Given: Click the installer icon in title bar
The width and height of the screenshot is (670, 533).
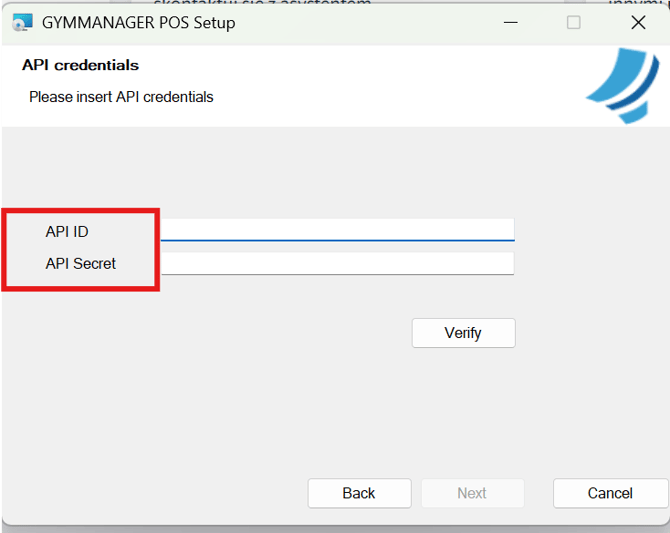Looking at the screenshot, I should pos(22,22).
